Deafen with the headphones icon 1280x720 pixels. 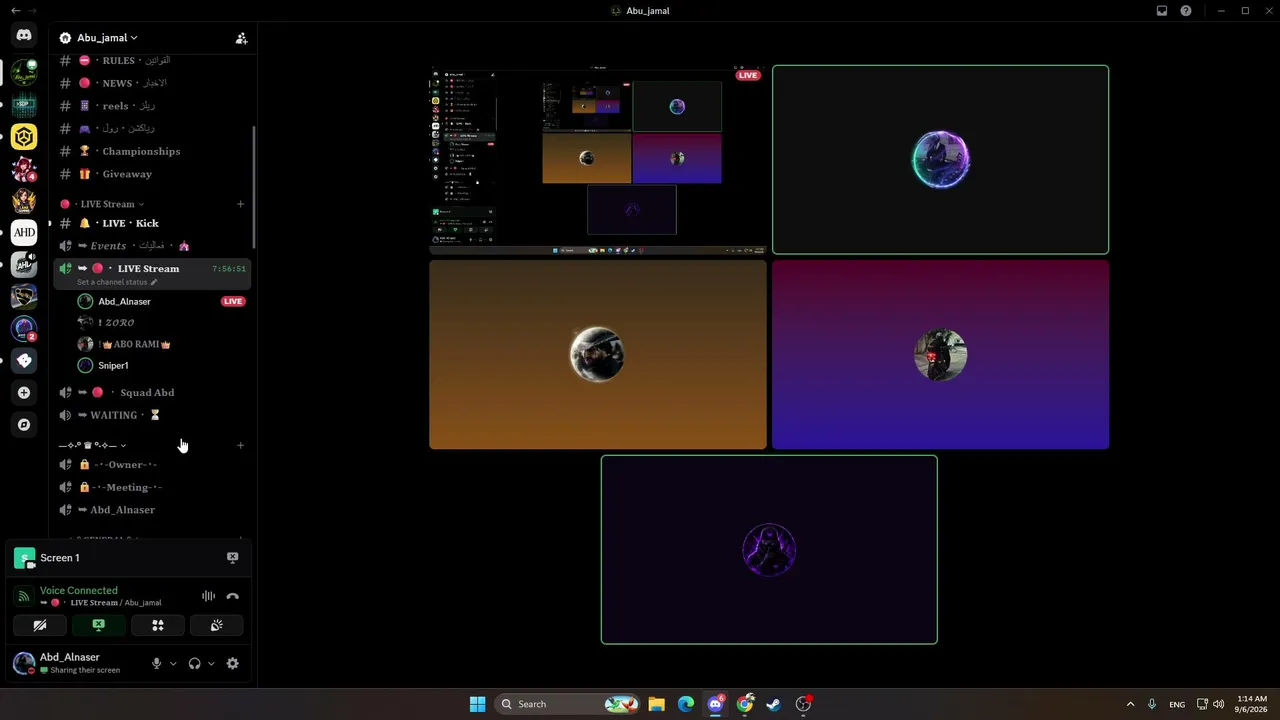click(194, 663)
